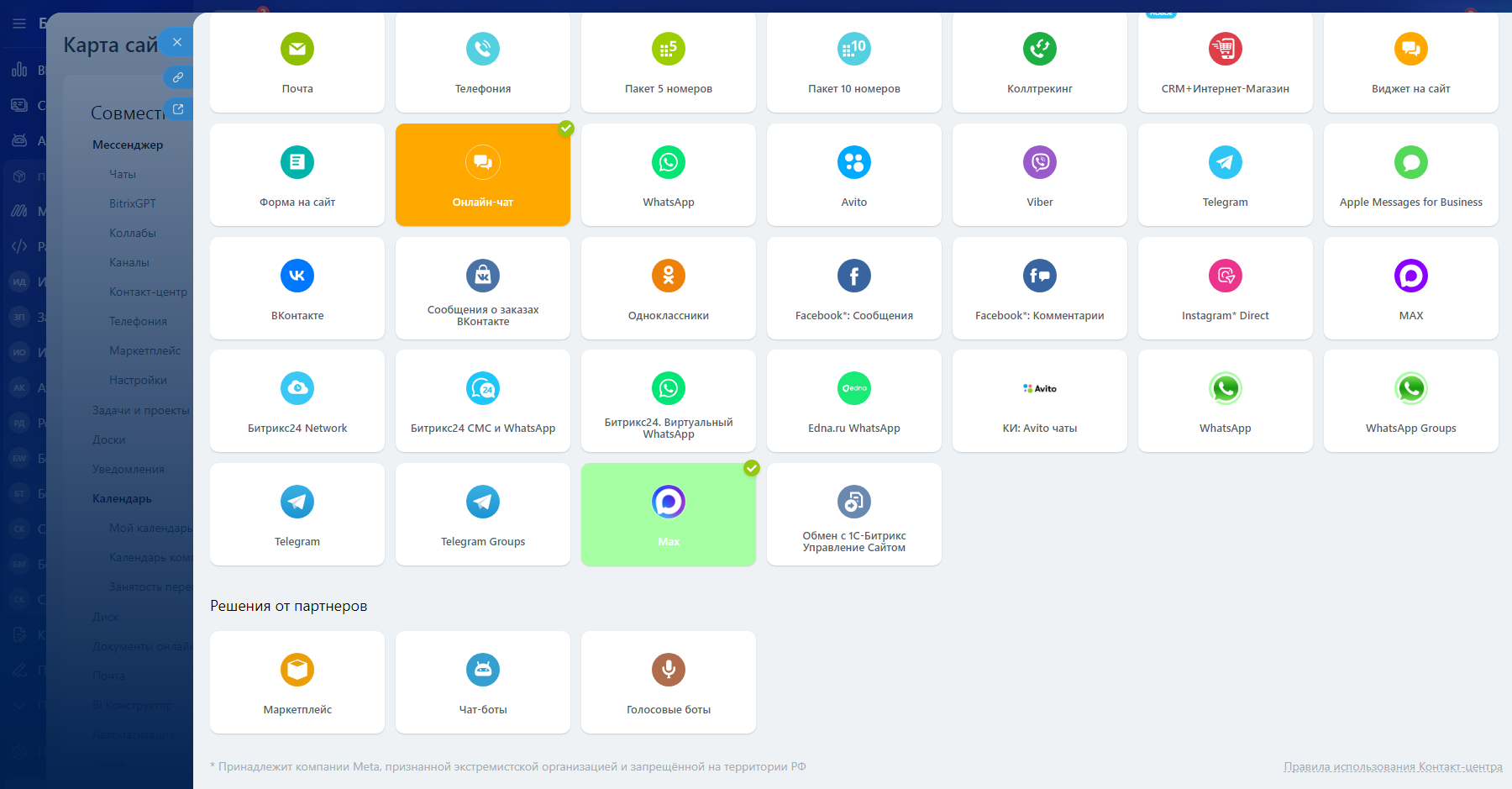The image size is (1512, 789).
Task: Open the green highlighted Max tile
Action: click(x=669, y=514)
